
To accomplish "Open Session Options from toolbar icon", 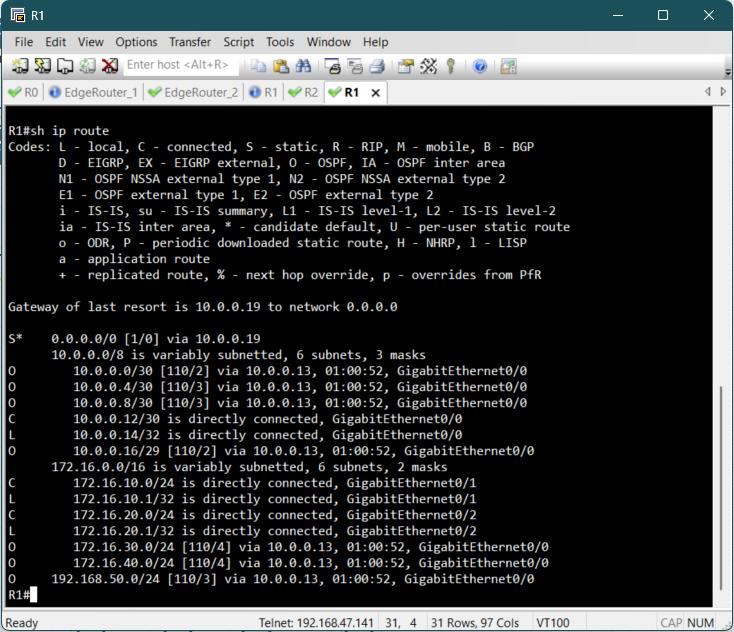I will tap(405, 66).
